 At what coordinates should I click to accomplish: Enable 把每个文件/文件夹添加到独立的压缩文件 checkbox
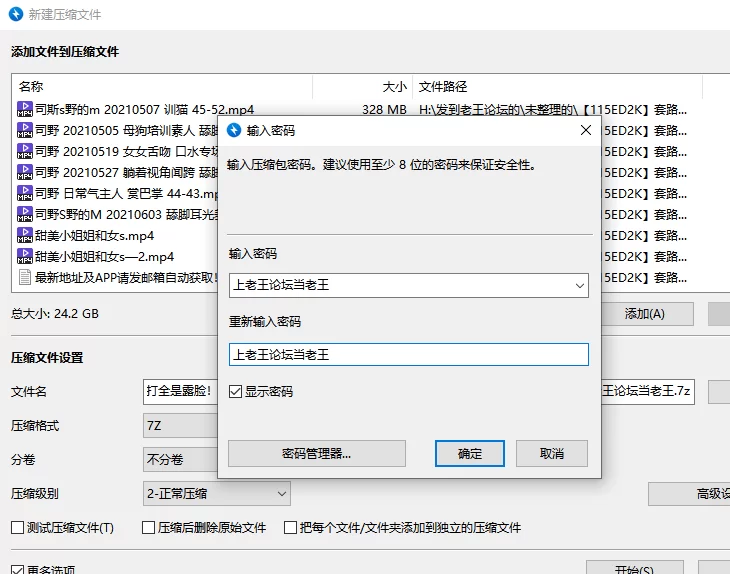(291, 527)
